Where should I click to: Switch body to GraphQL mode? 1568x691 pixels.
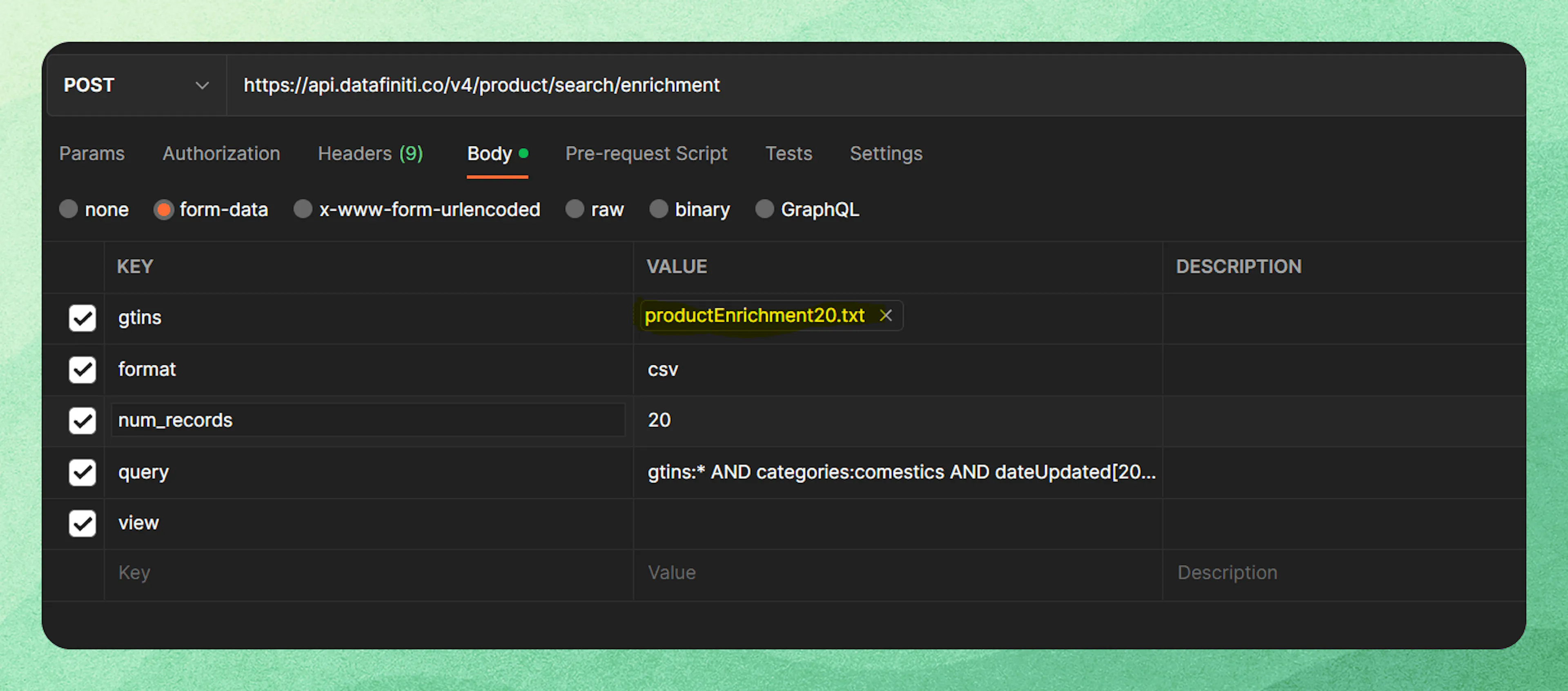[x=764, y=209]
